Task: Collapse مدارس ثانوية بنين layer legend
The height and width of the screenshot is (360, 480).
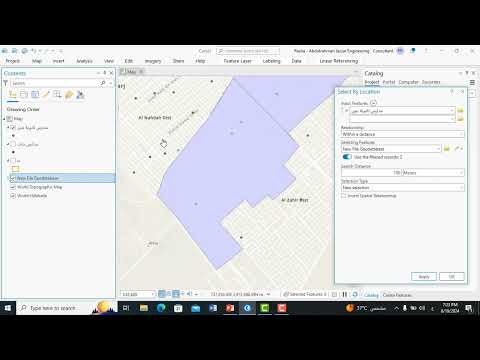Action: [8, 128]
